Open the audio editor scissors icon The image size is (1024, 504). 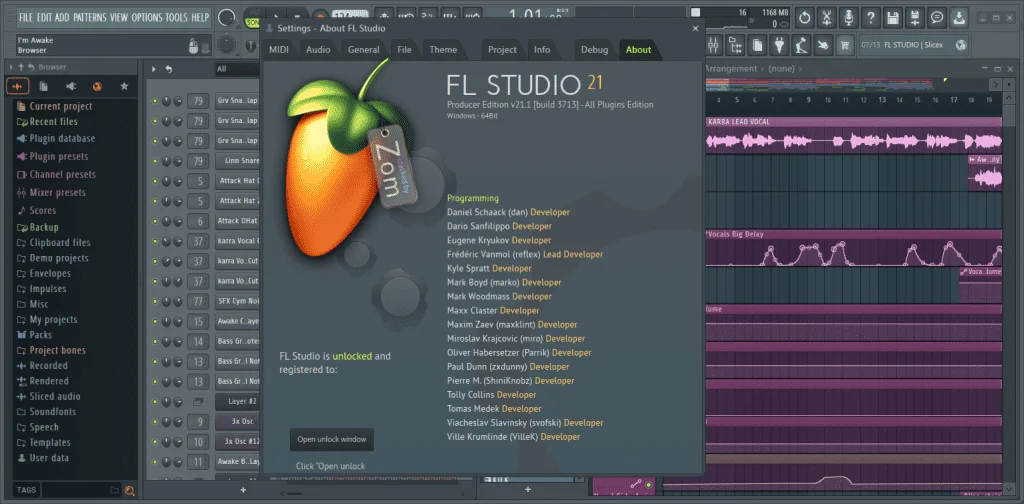click(x=827, y=18)
